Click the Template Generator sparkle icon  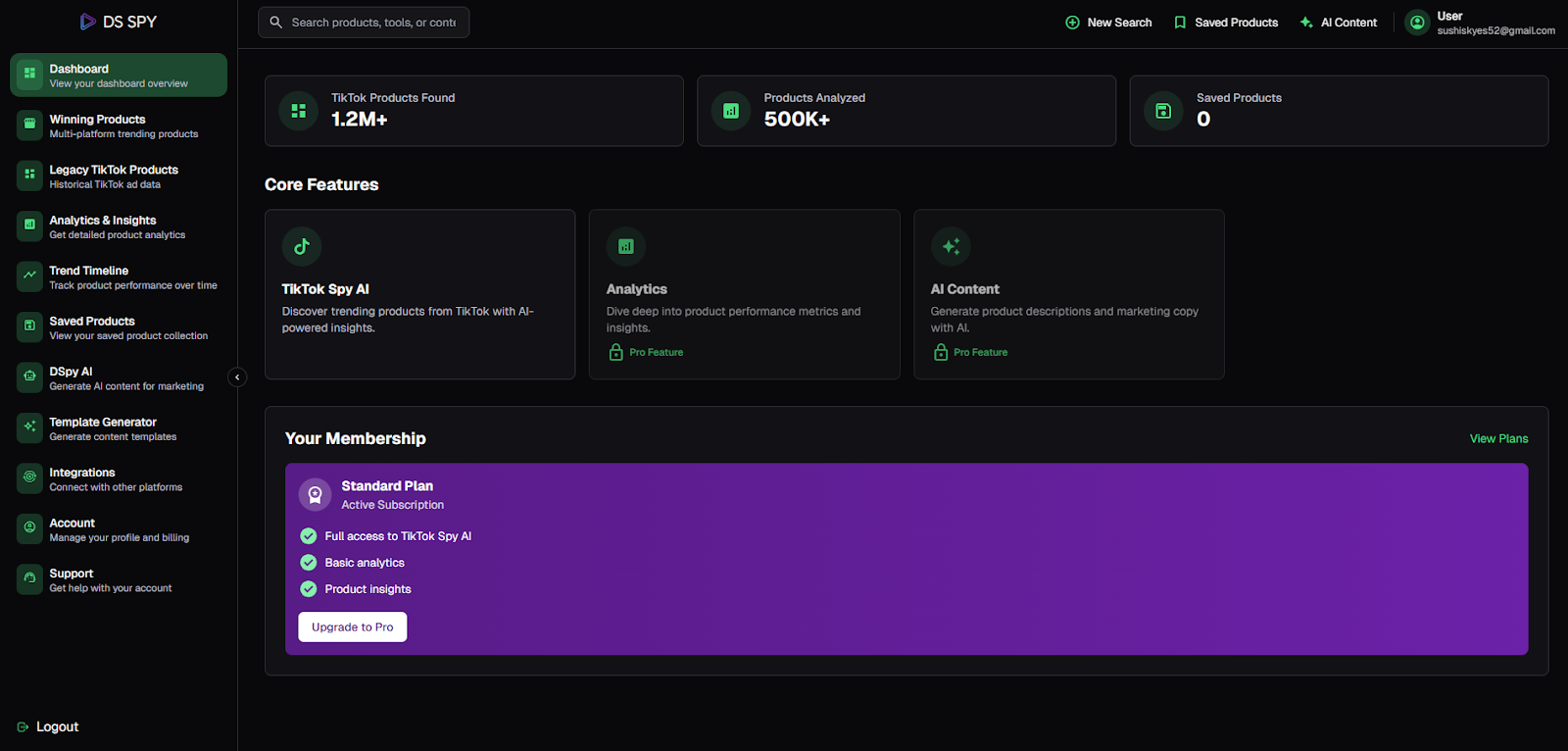pos(29,427)
